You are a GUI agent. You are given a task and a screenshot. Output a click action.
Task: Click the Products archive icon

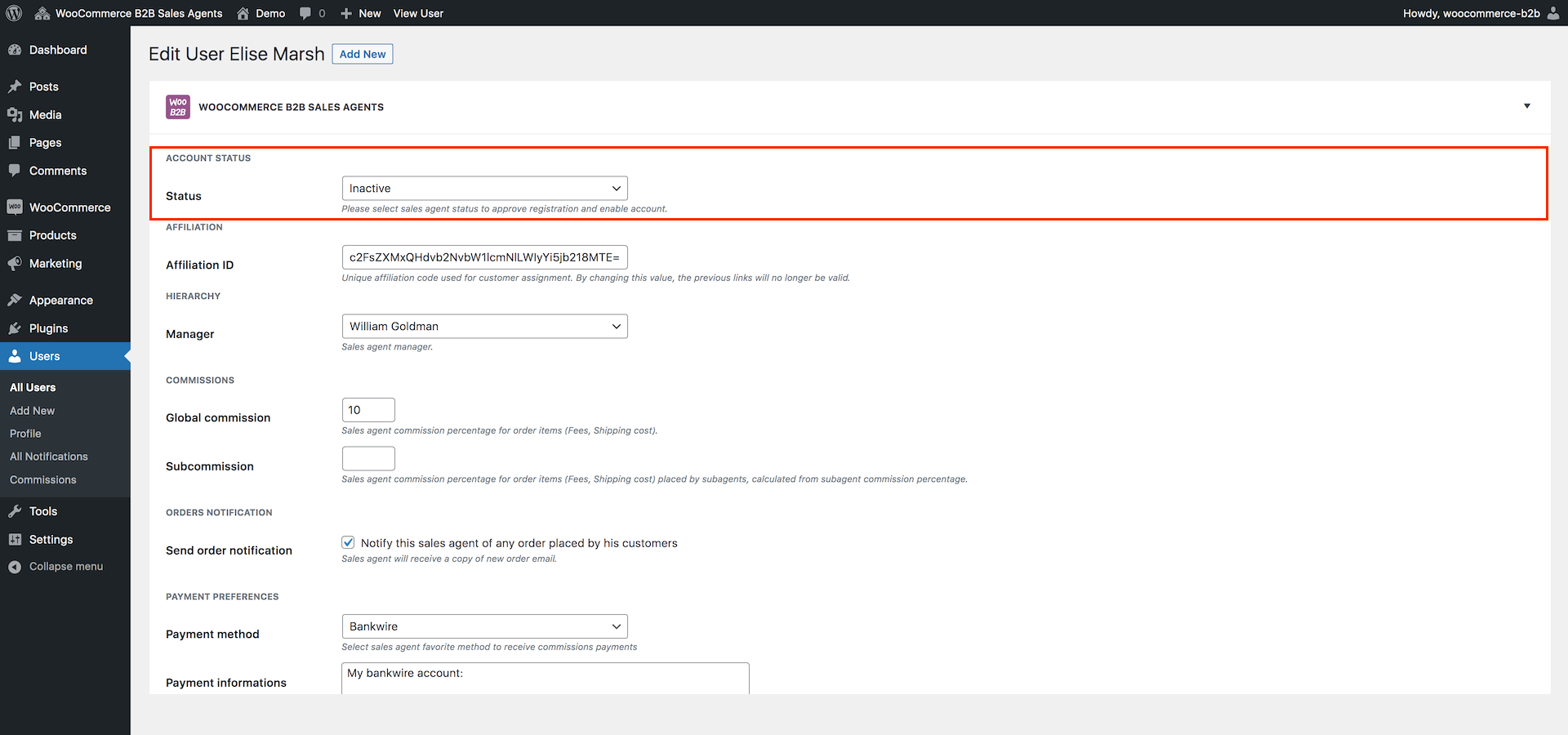(15, 235)
